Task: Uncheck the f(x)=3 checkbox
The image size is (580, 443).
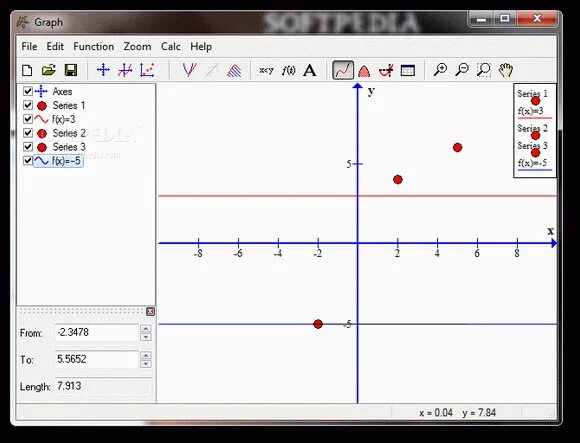Action: coord(28,119)
